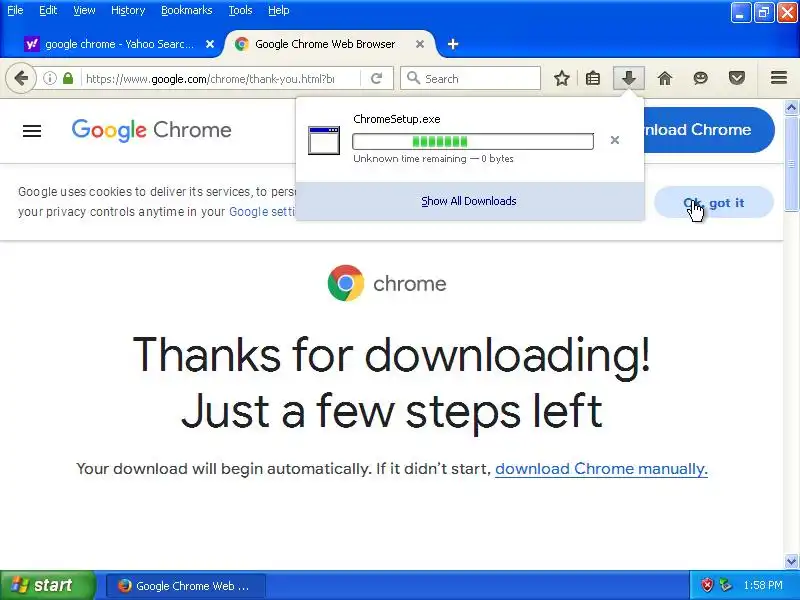This screenshot has width=800, height=600.
Task: Click the page scrollbar up arrow
Action: click(x=791, y=108)
